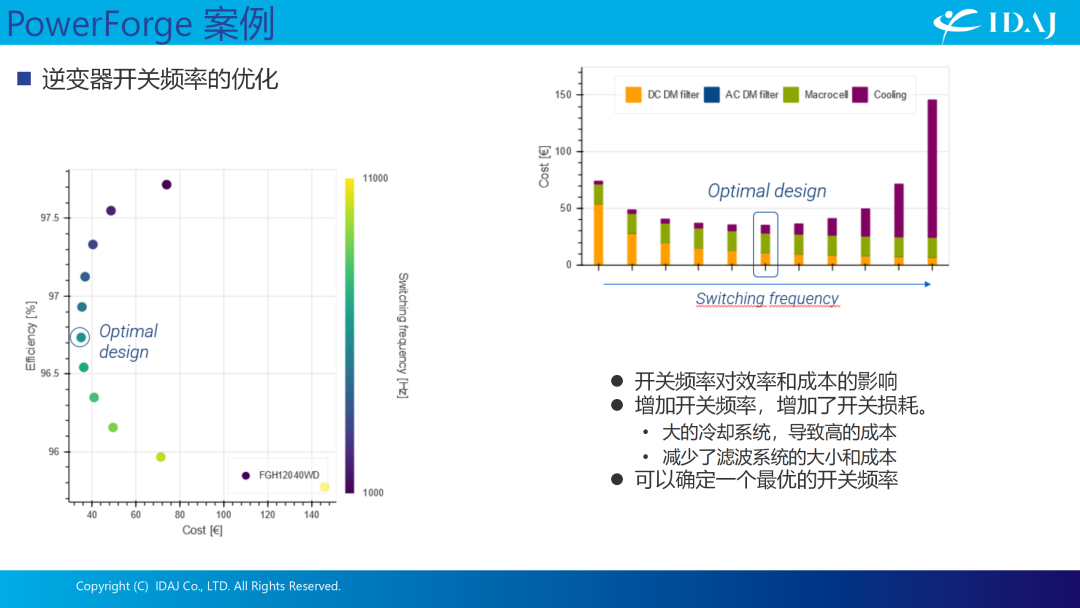
Task: Click the Efficiency [%] axis label
Action: pyautogui.click(x=30, y=335)
